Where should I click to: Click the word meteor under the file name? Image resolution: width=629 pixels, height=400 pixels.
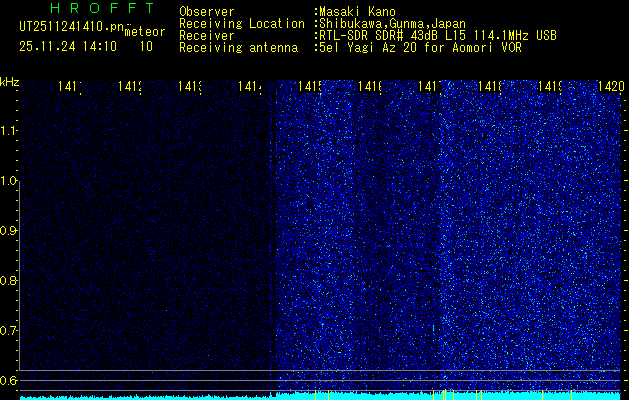pos(145,32)
